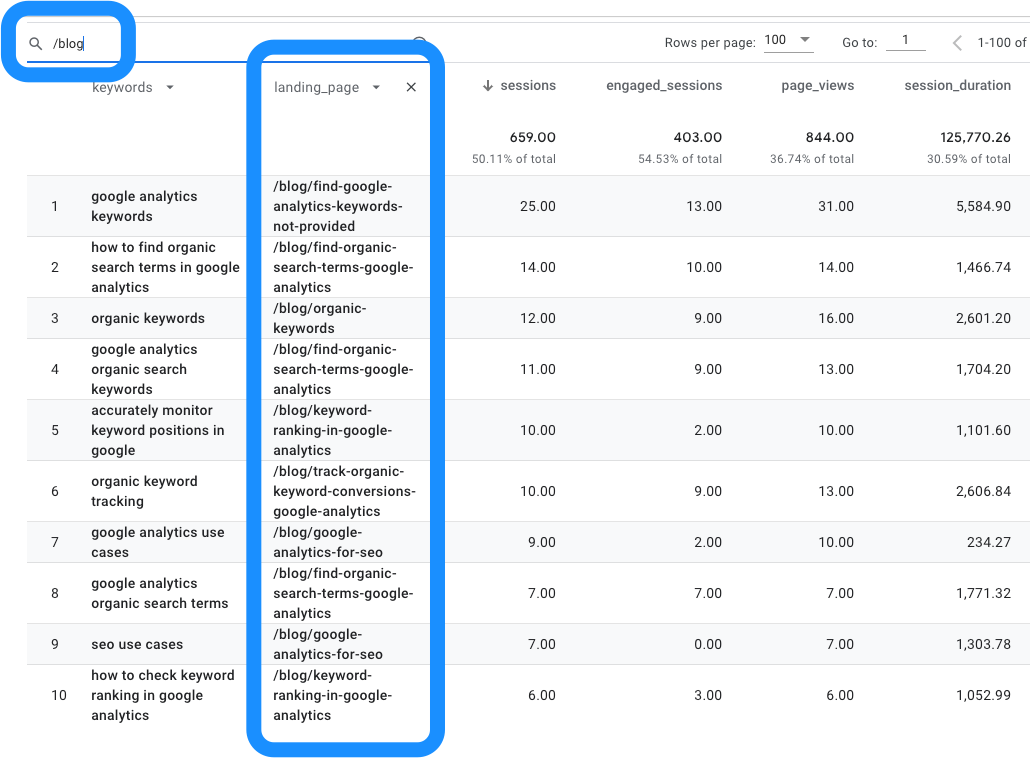Click sessions total 659.00
1030x758 pixels.
(532, 137)
